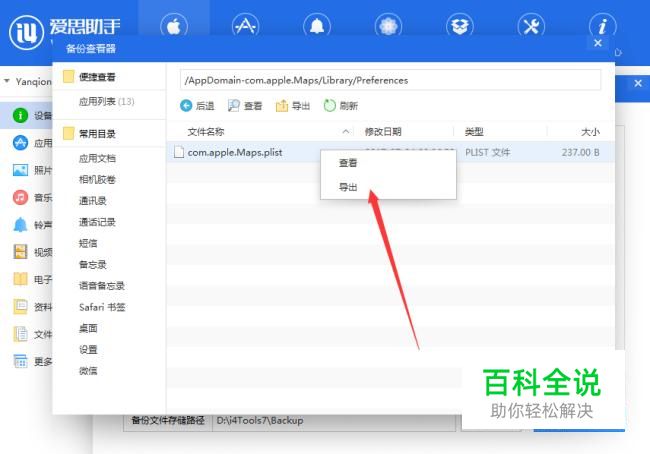Choose 导出 in the context menu
The image size is (650, 454).
coord(348,187)
